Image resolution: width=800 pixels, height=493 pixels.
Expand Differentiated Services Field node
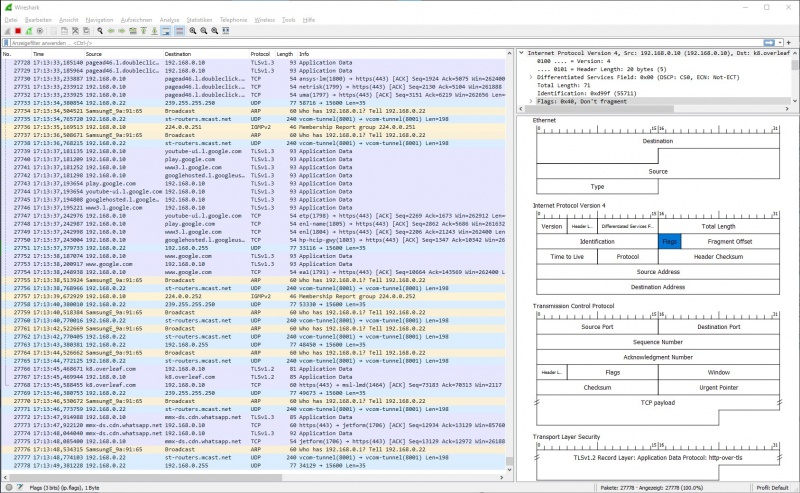tap(531, 78)
